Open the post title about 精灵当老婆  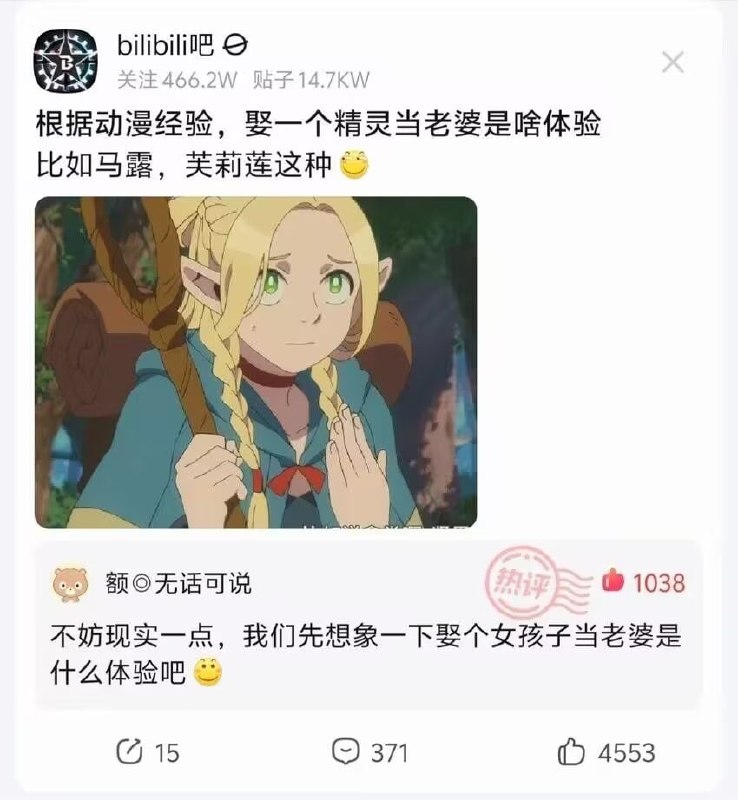tap(318, 124)
